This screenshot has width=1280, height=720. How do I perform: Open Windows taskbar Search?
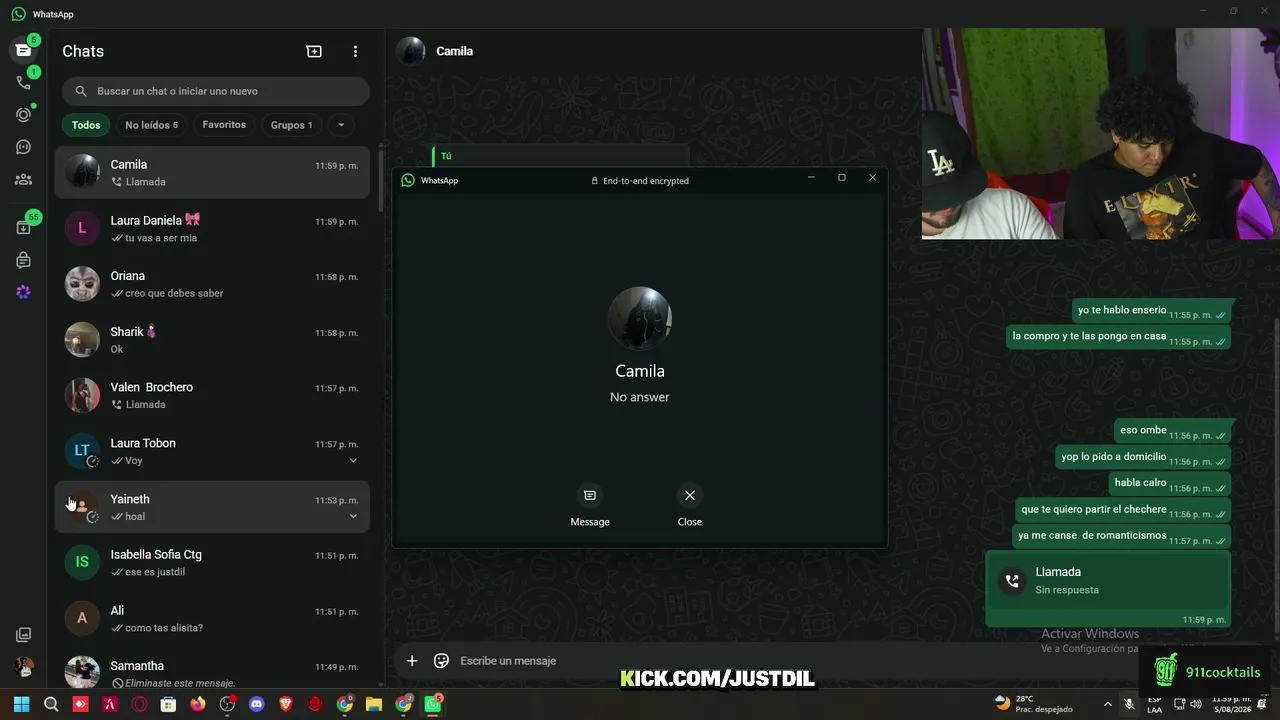click(51, 704)
